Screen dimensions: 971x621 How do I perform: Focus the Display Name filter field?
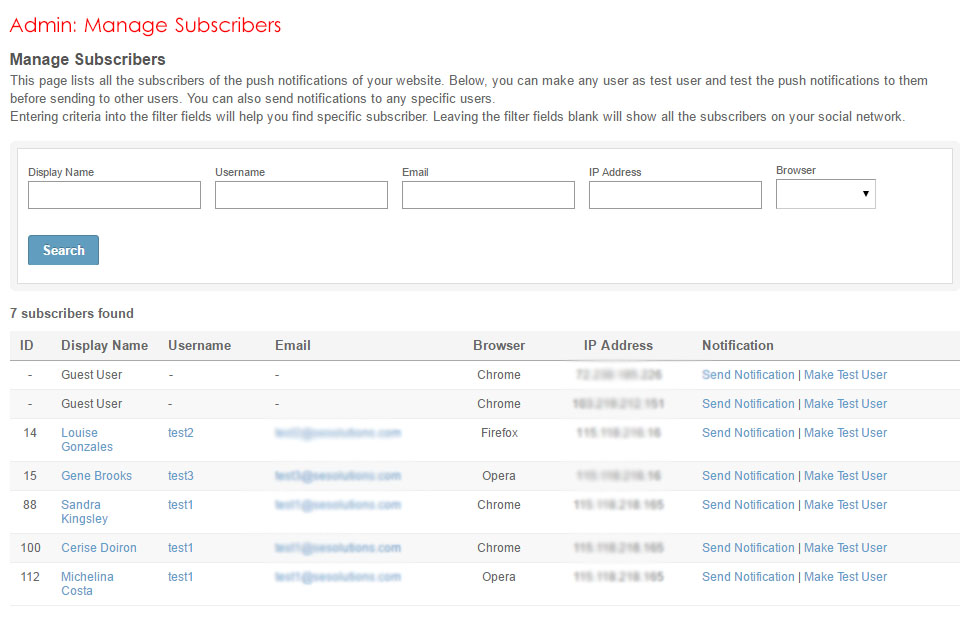point(114,195)
